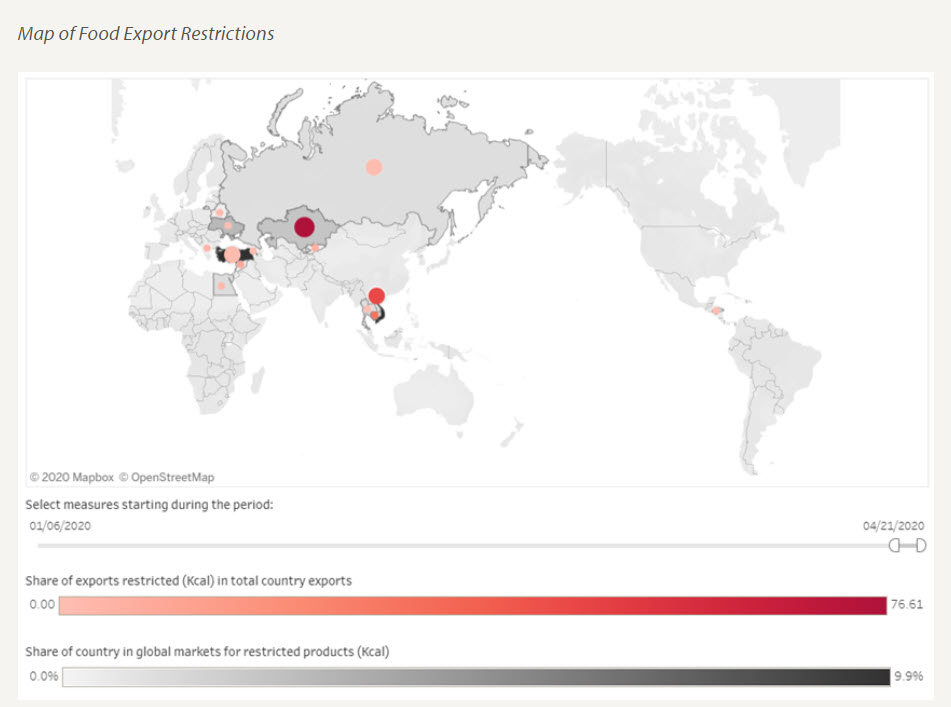Image resolution: width=951 pixels, height=707 pixels.
Task: Click the 0.0% legend minimum value
Action: [x=44, y=676]
